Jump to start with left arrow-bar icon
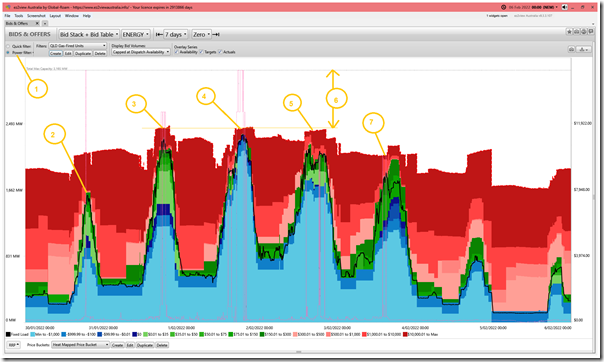The width and height of the screenshot is (604, 362). (158, 34)
